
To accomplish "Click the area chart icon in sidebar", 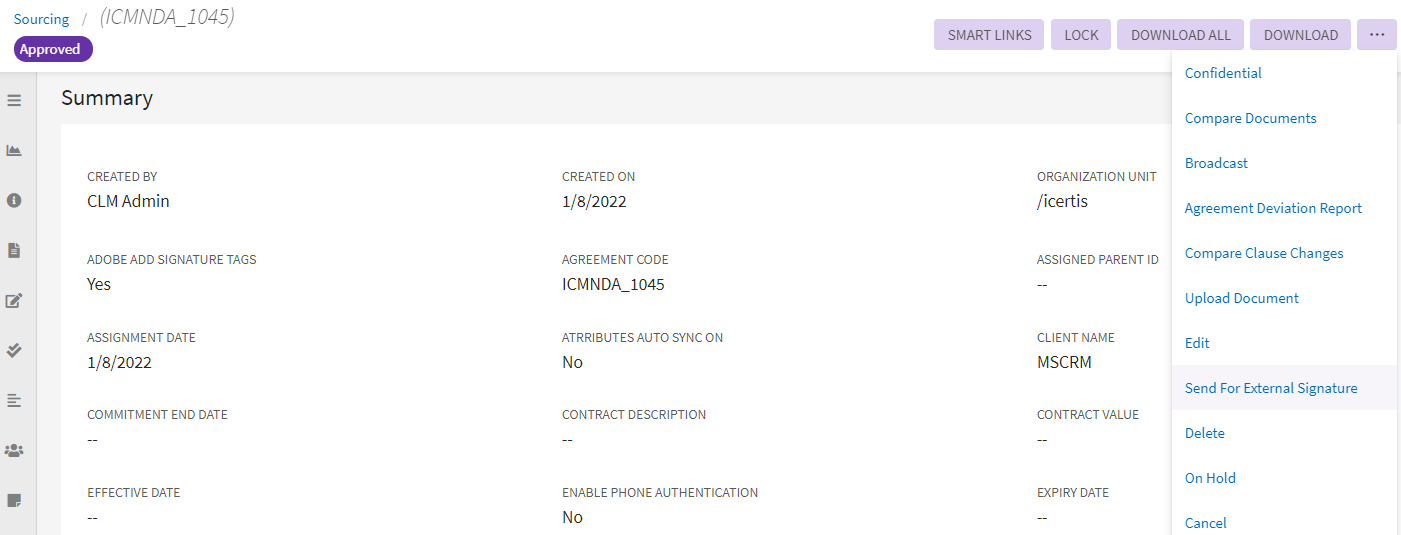I will (14, 151).
